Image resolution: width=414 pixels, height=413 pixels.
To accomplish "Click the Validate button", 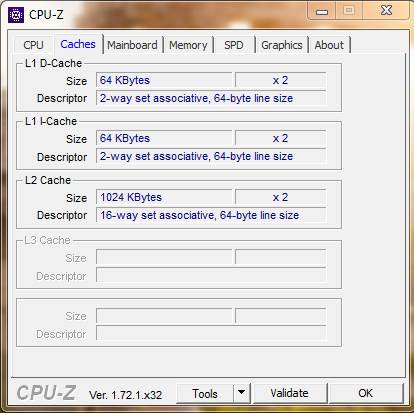I will 289,393.
